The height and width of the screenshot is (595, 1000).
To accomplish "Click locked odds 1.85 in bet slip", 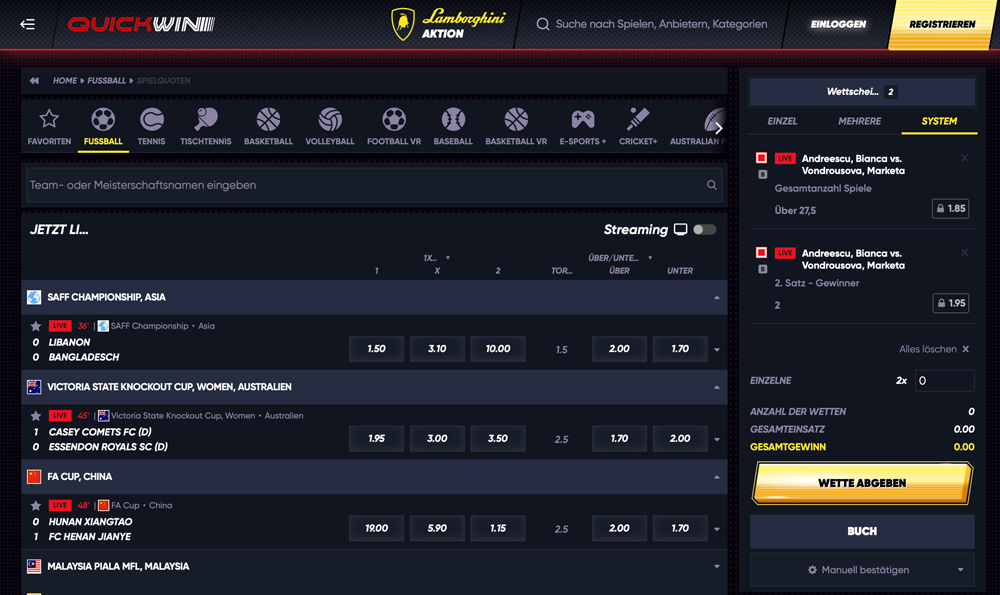I will coord(950,209).
